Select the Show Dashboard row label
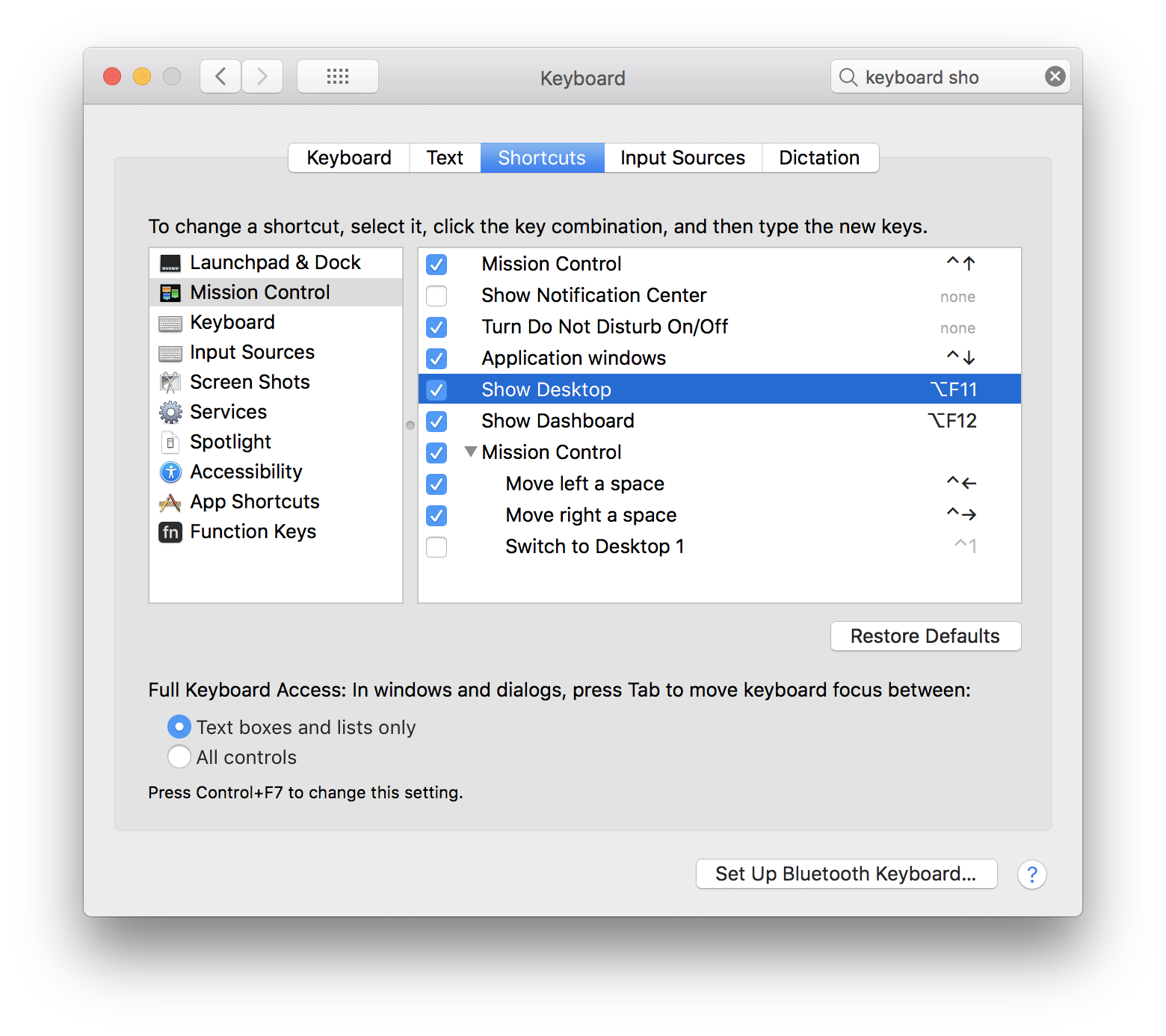This screenshot has height=1036, width=1166. click(558, 421)
